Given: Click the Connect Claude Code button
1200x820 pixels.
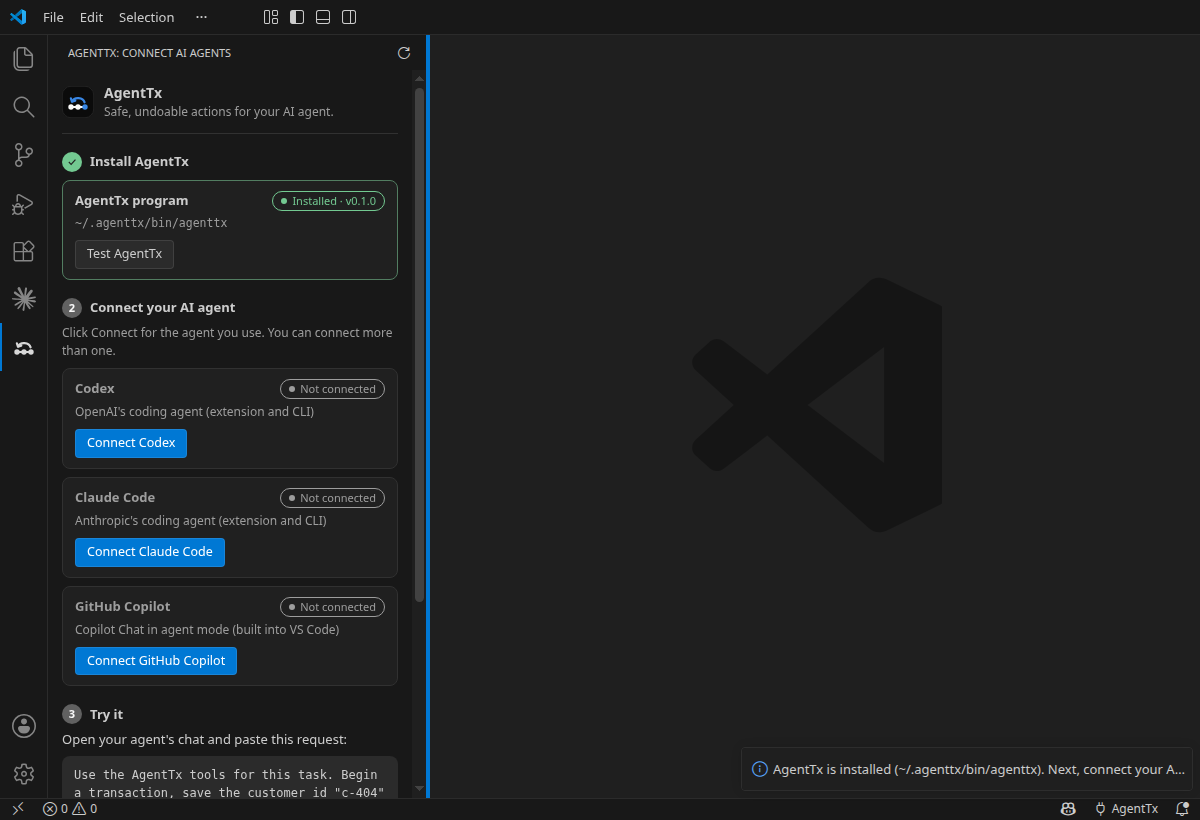Looking at the screenshot, I should coord(150,552).
